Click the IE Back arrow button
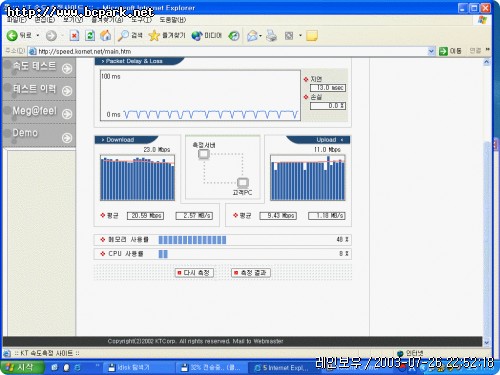The width and height of the screenshot is (500, 375). tap(12, 35)
